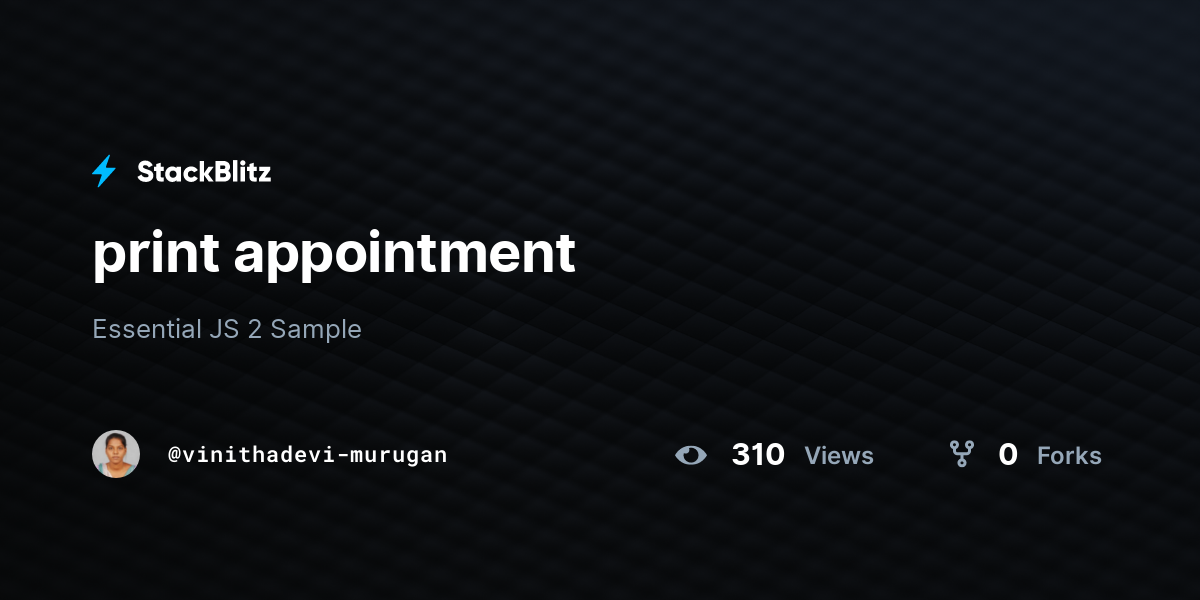Click the word "Sample" in the subtitle

pos(316,329)
